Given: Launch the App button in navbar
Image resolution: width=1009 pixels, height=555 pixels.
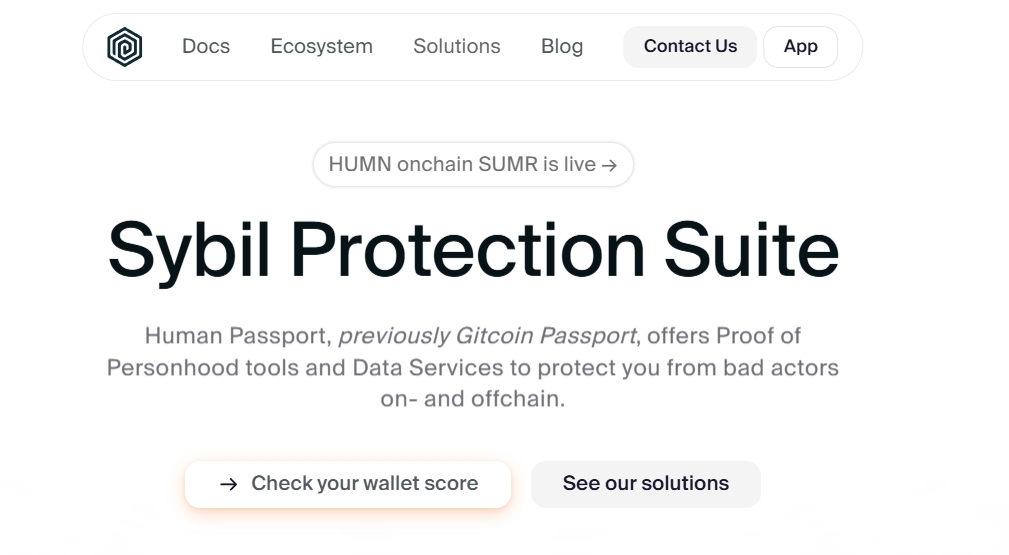Looking at the screenshot, I should tap(801, 46).
